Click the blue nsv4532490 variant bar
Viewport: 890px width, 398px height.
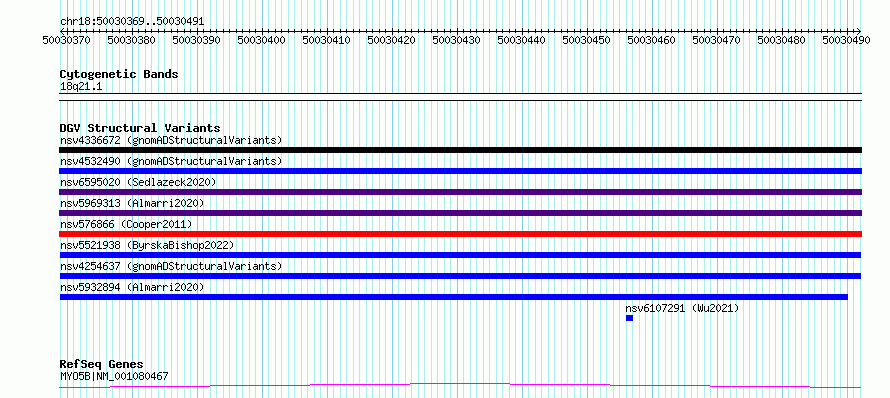point(460,171)
